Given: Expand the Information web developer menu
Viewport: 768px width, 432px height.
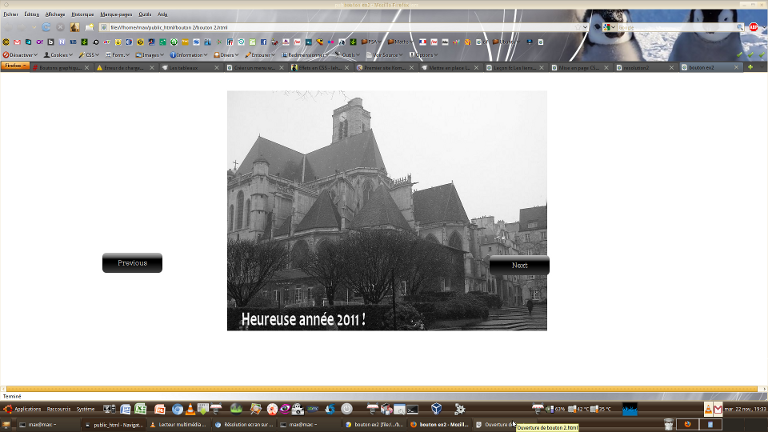Looking at the screenshot, I should [189, 55].
